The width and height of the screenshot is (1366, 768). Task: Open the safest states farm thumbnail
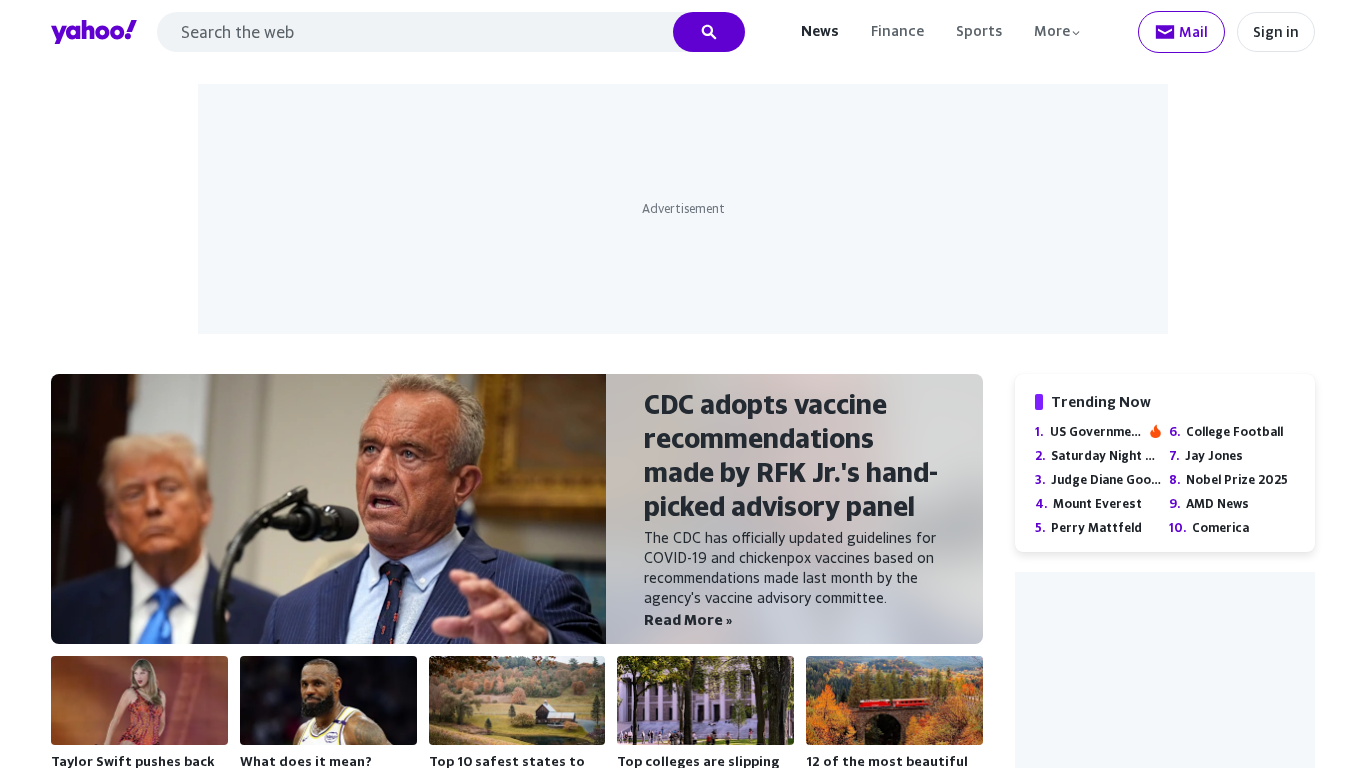pos(516,700)
